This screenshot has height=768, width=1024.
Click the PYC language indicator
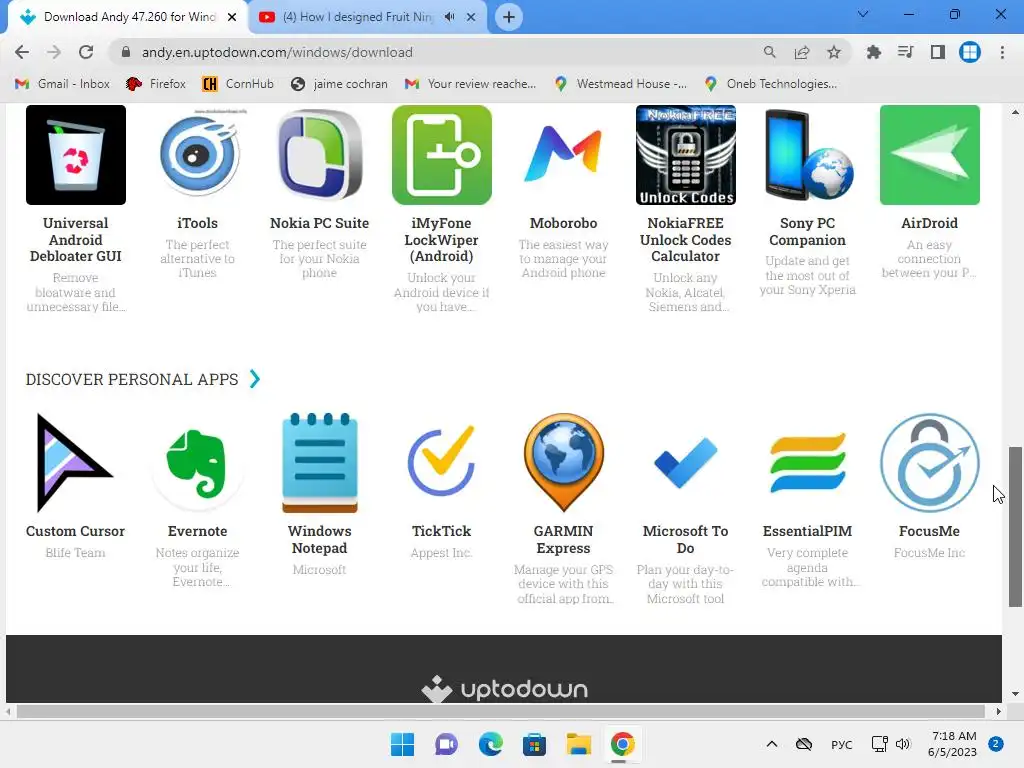pyautogui.click(x=842, y=744)
